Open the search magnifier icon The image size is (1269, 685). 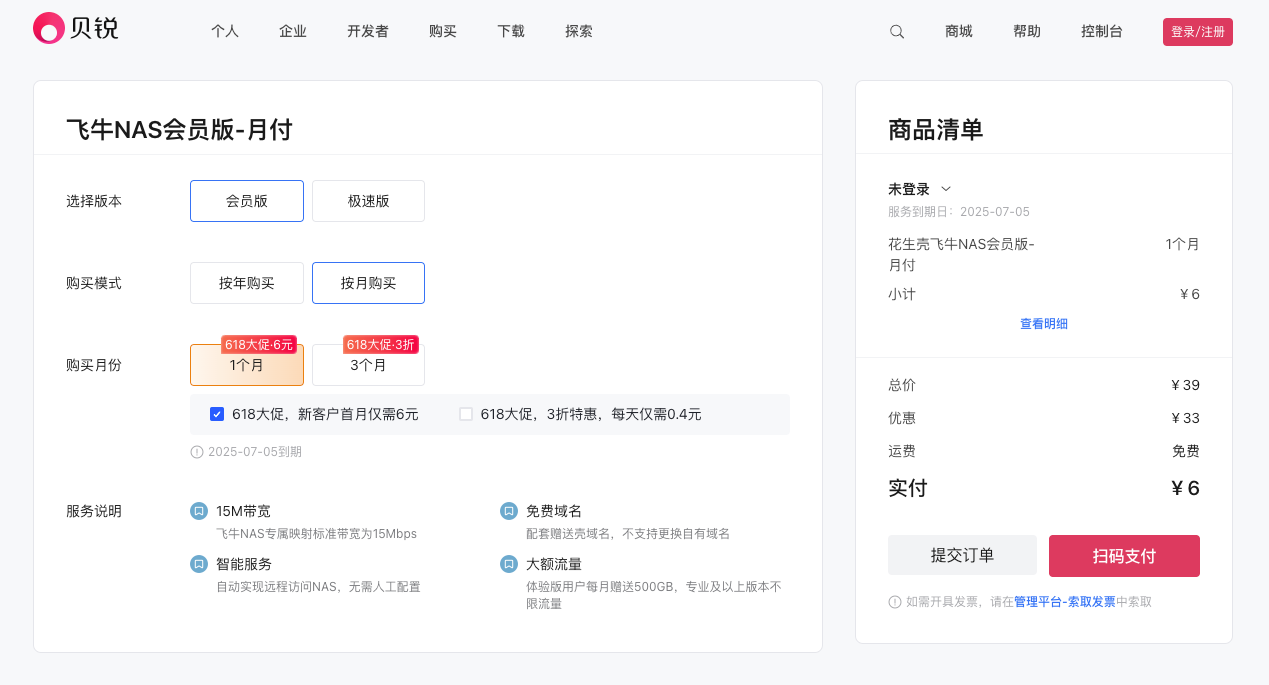[897, 31]
